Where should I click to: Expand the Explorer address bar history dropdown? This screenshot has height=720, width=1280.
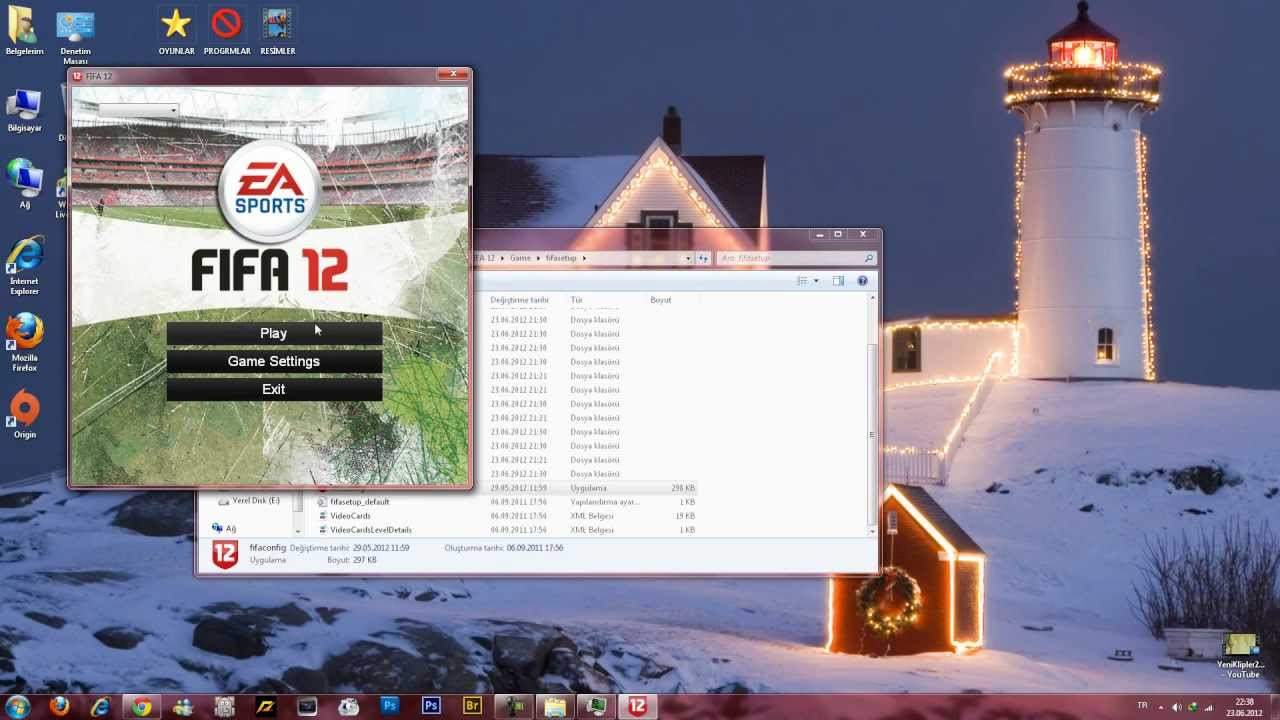688,258
